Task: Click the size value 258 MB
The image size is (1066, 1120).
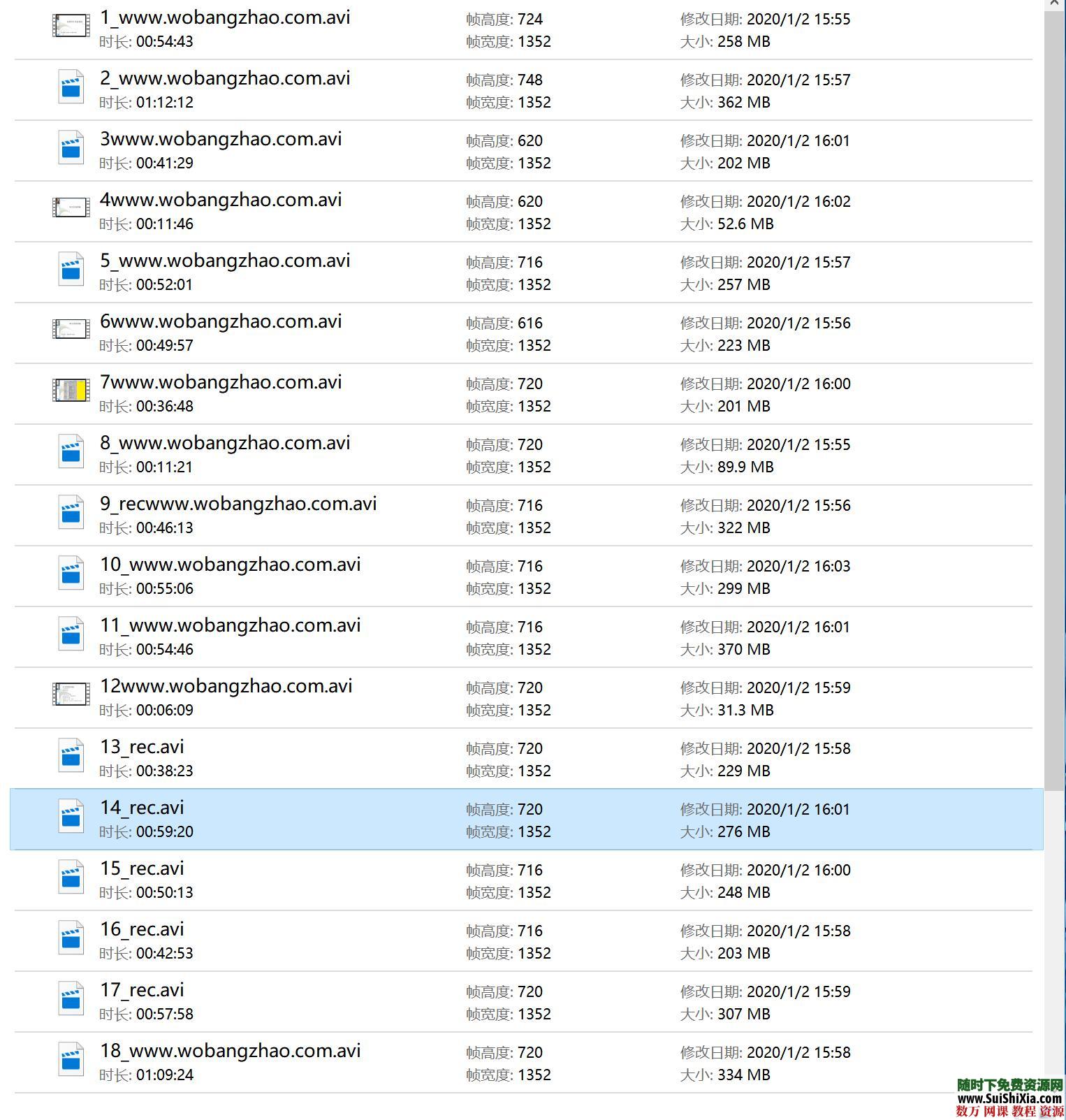Action: pos(744,42)
